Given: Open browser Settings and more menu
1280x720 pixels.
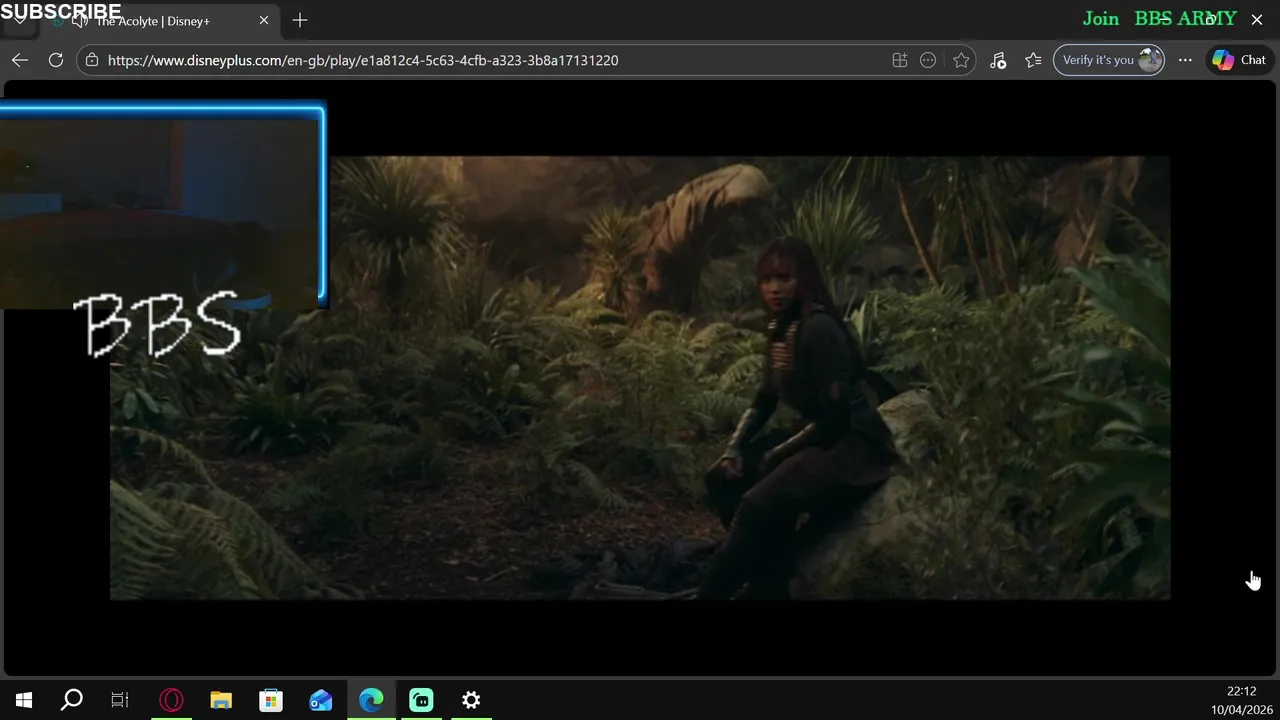Looking at the screenshot, I should pos(1185,60).
